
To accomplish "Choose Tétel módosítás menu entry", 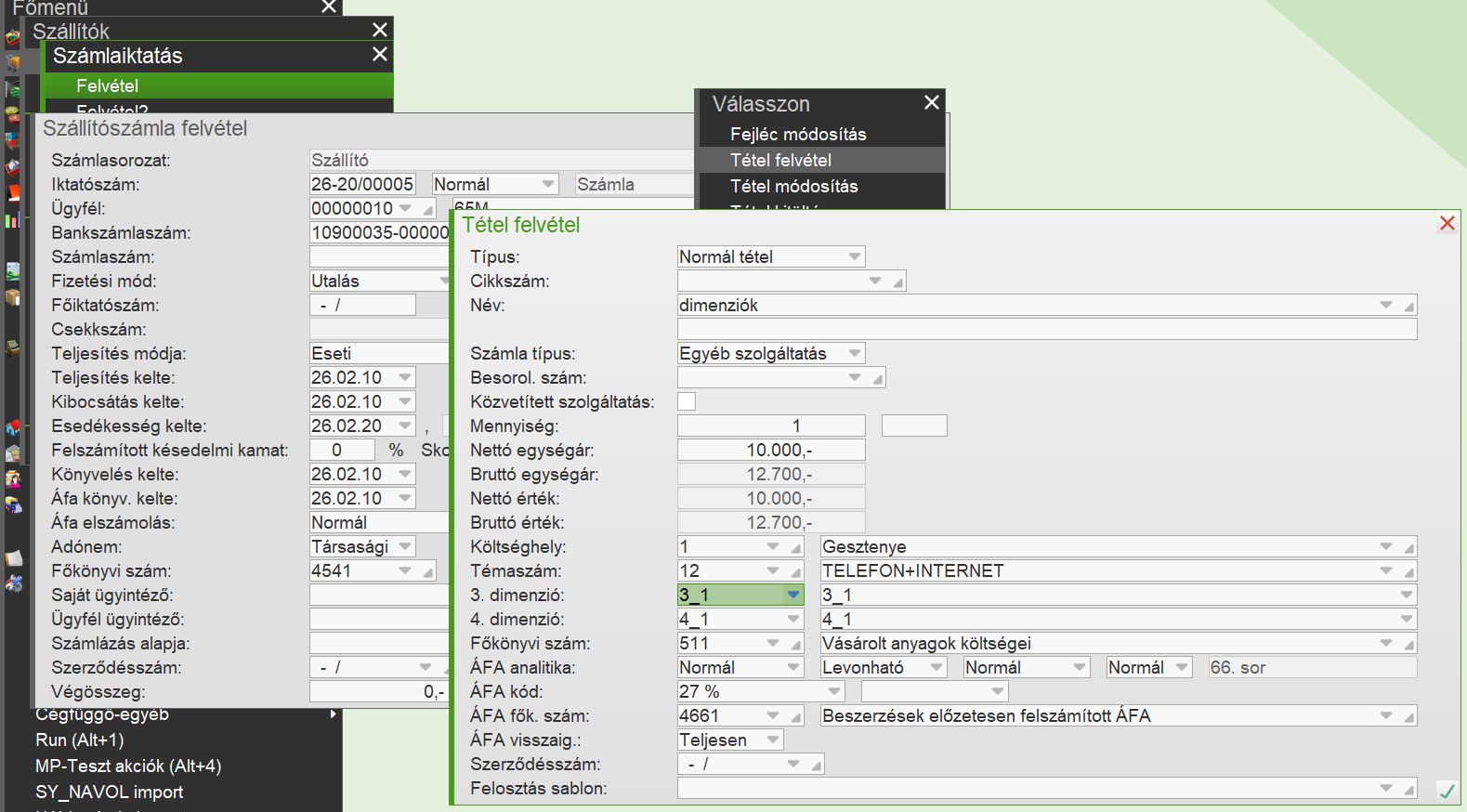I will click(793, 186).
